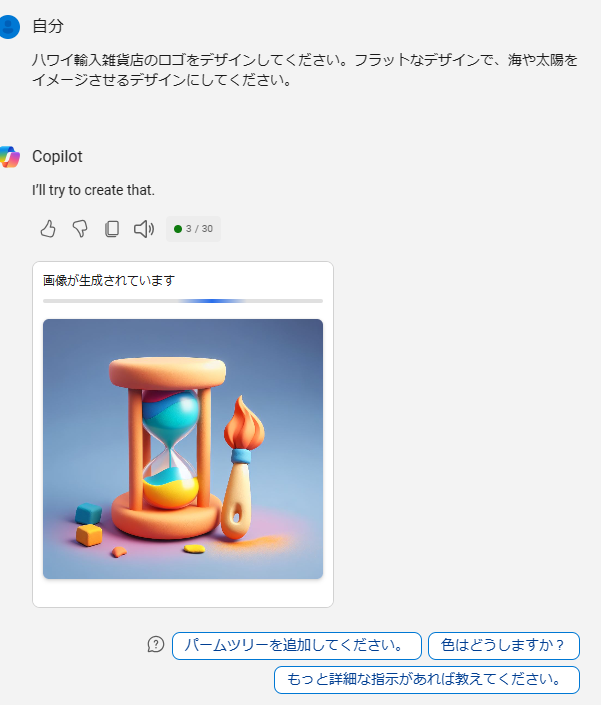
Task: Copy the Copilot response with the copy icon
Action: (x=112, y=229)
